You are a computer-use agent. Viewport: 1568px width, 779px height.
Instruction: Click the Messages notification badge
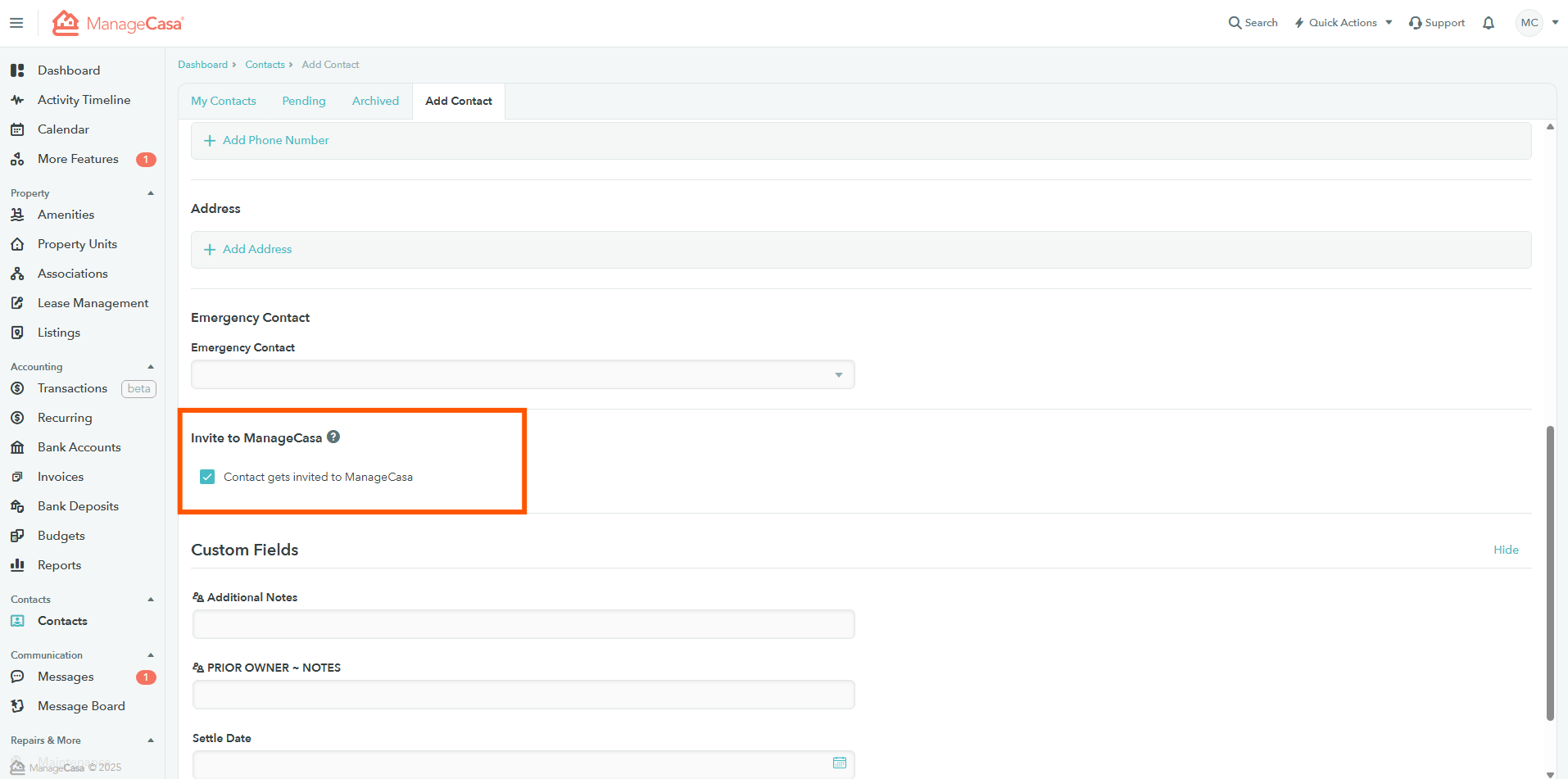click(x=146, y=677)
